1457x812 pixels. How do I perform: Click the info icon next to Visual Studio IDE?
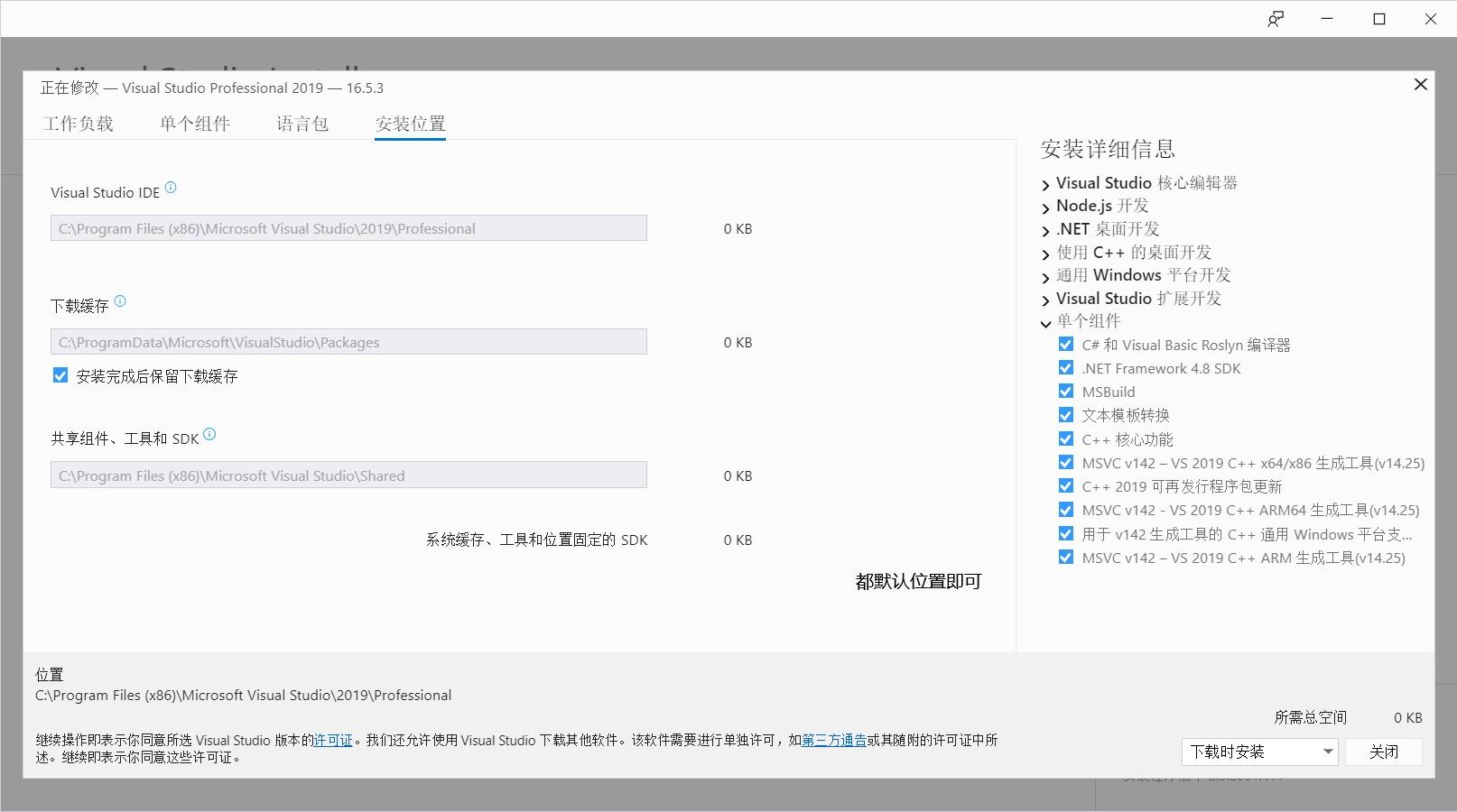171,188
